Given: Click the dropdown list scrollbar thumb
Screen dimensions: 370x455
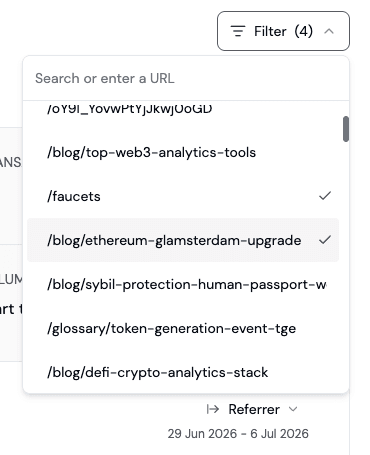Looking at the screenshot, I should pyautogui.click(x=346, y=129).
